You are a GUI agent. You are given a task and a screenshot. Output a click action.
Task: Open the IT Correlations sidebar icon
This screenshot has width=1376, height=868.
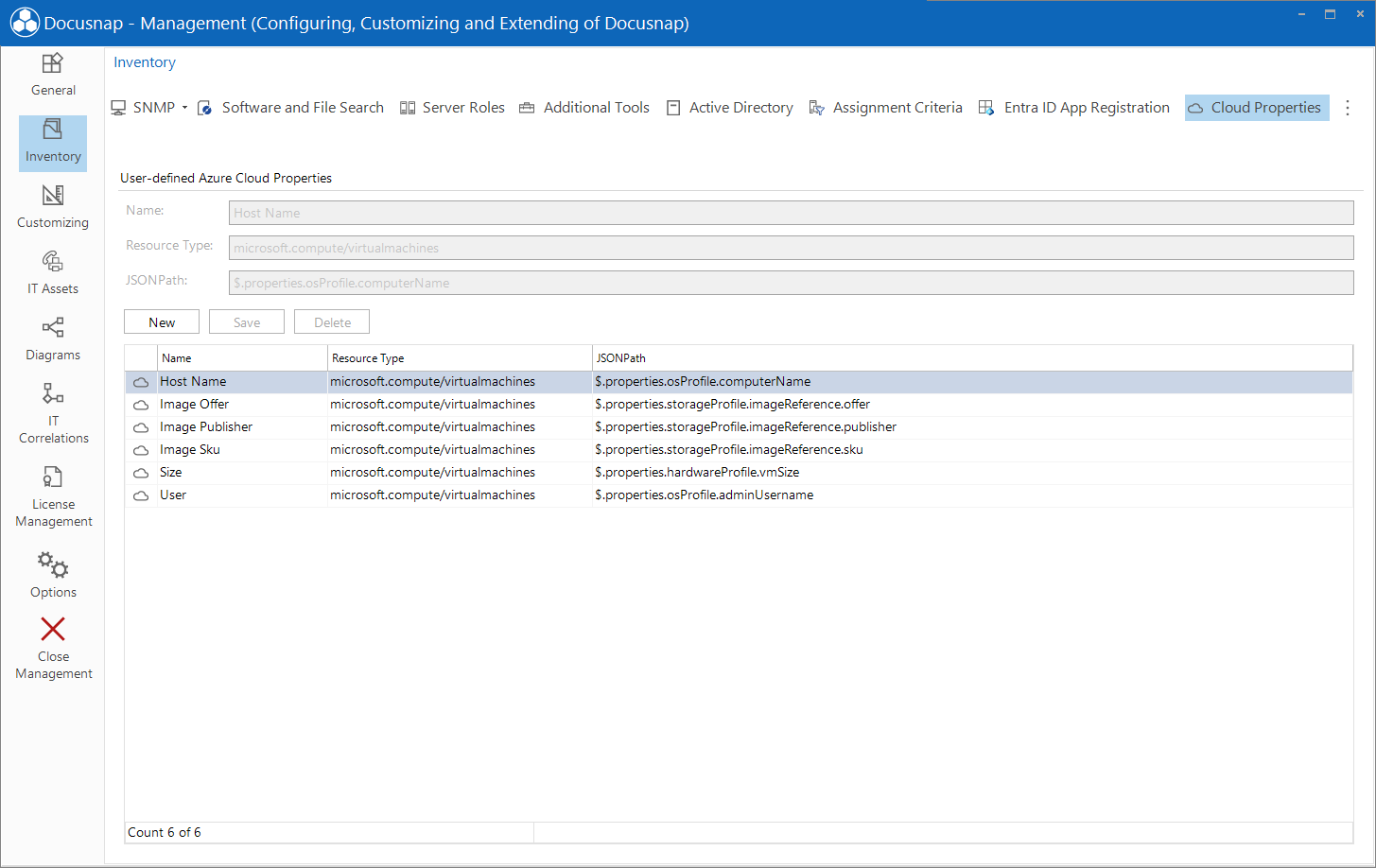pos(53,393)
